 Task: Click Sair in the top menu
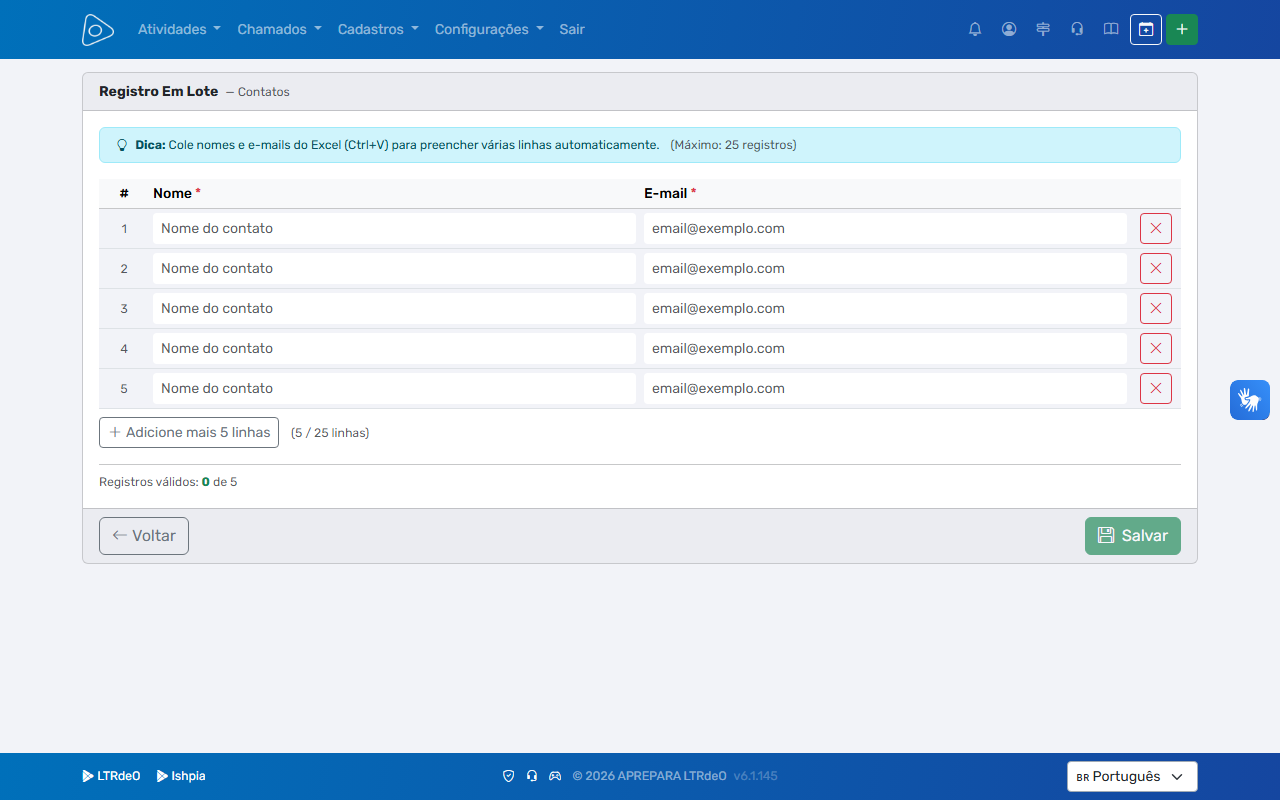572,29
